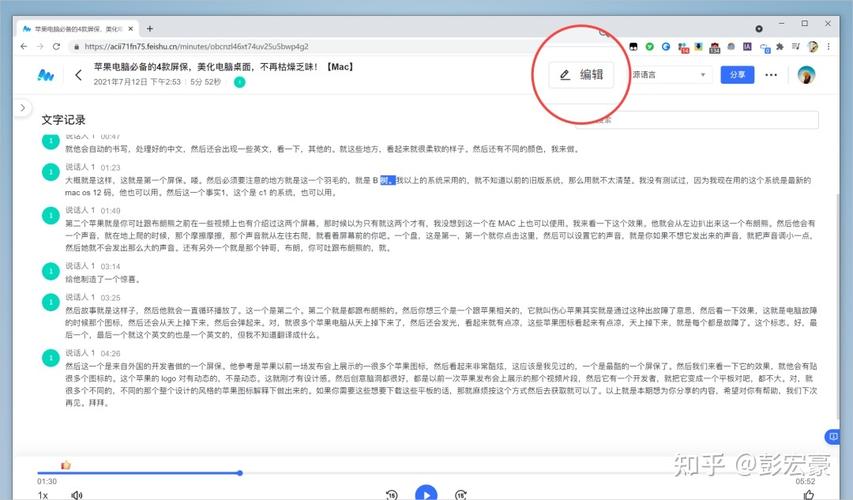Open the blue G extension icon
The height and width of the screenshot is (500, 853).
click(666, 47)
